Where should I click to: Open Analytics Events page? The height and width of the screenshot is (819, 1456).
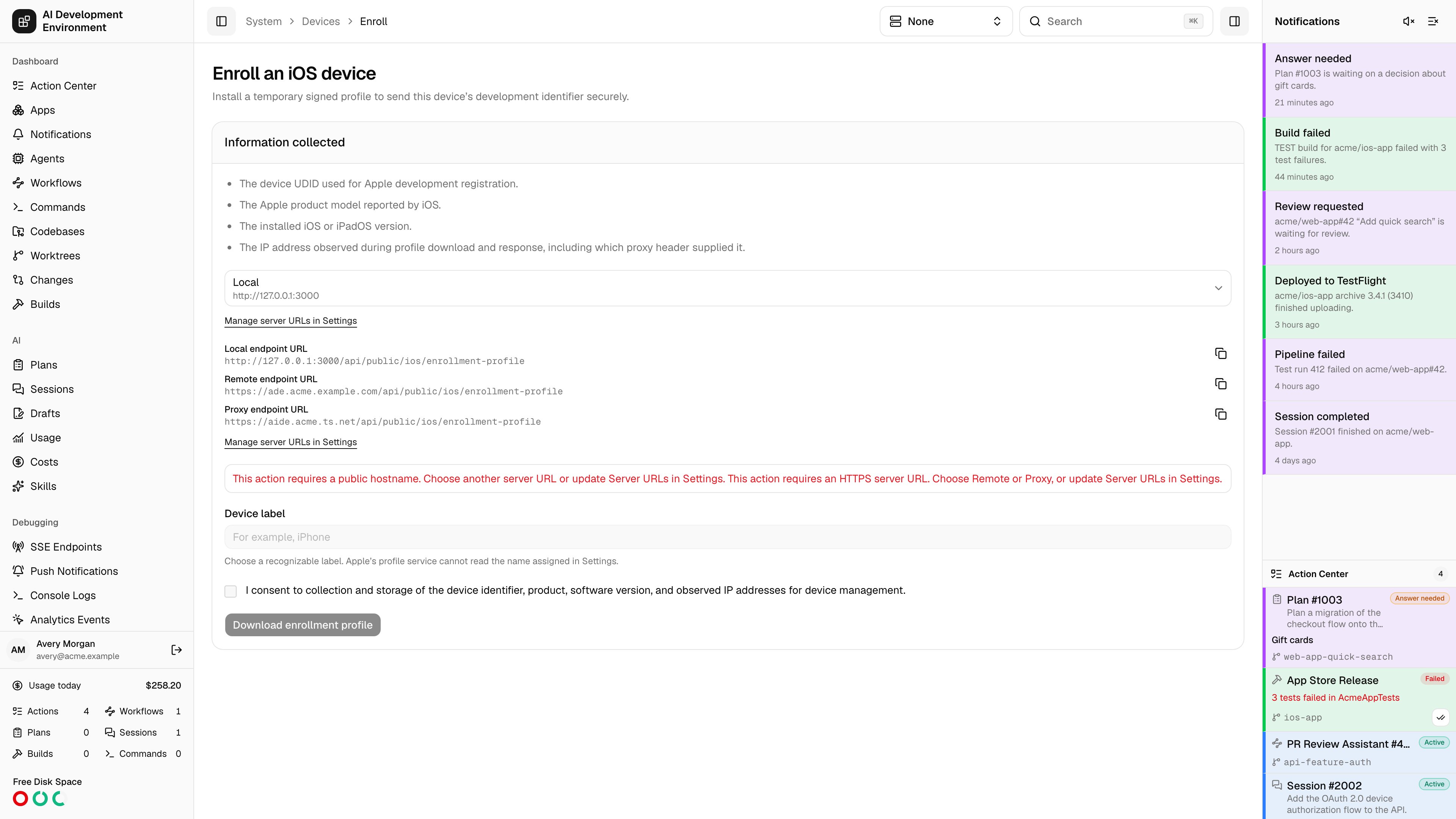[97, 620]
